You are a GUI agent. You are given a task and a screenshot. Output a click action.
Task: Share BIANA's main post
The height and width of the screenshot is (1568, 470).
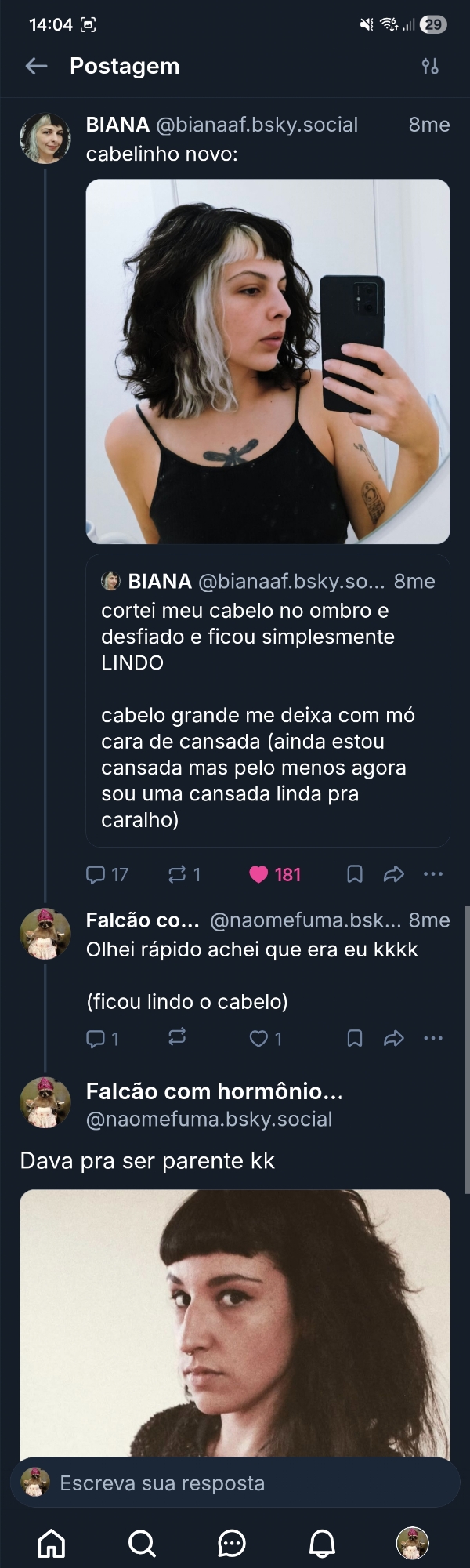pyautogui.click(x=393, y=874)
